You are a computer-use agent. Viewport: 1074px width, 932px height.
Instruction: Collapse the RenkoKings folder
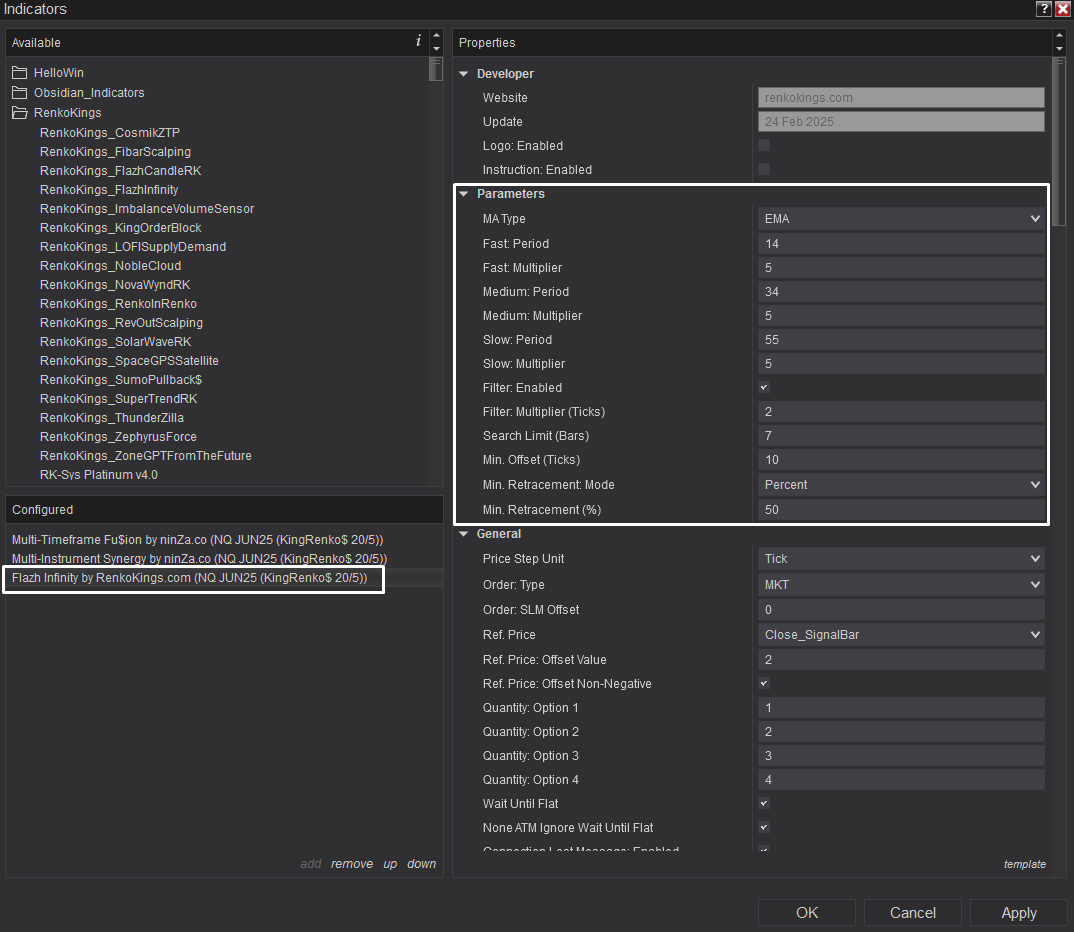tap(57, 112)
